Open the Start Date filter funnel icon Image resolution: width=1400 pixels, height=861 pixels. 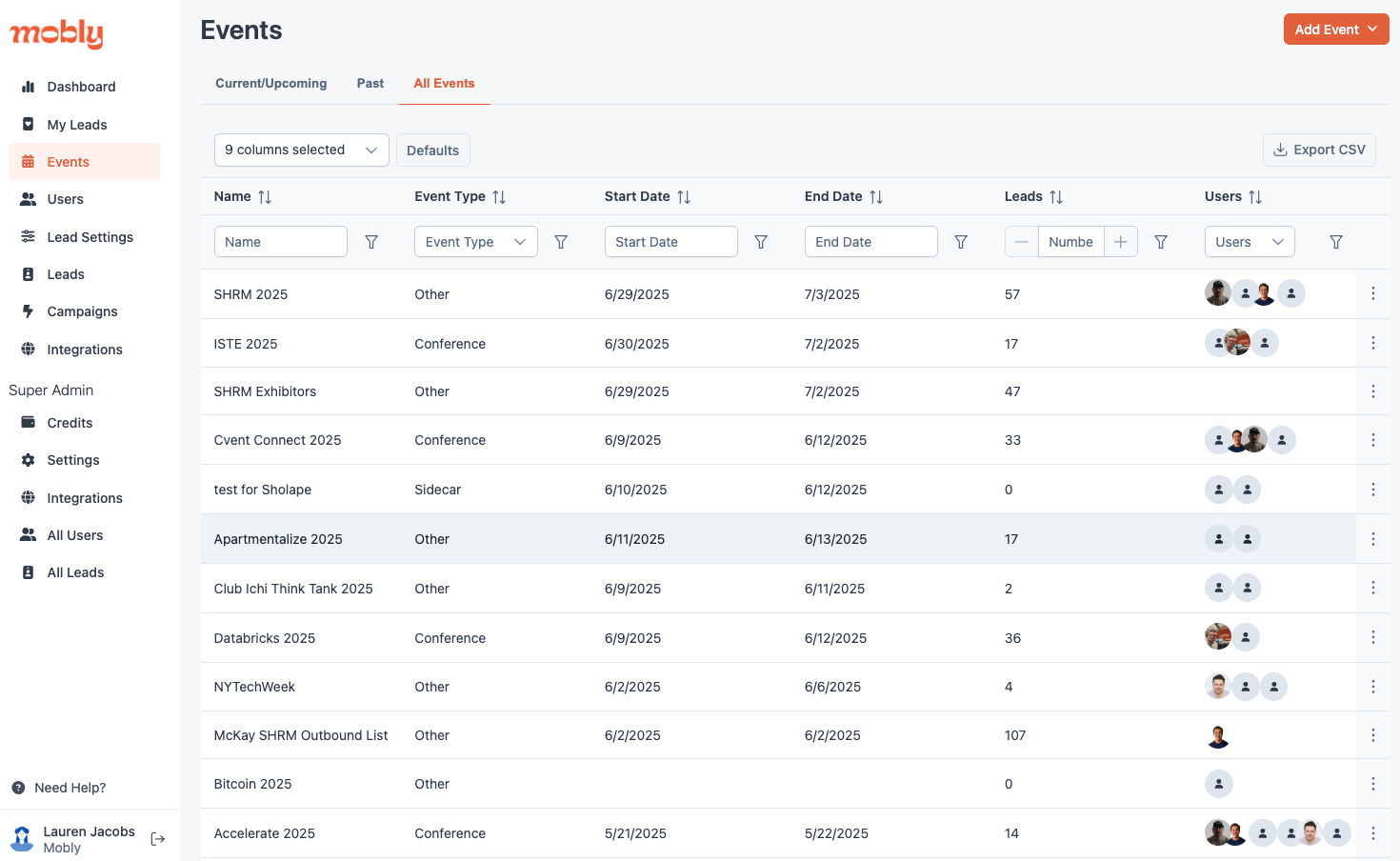[761, 242]
